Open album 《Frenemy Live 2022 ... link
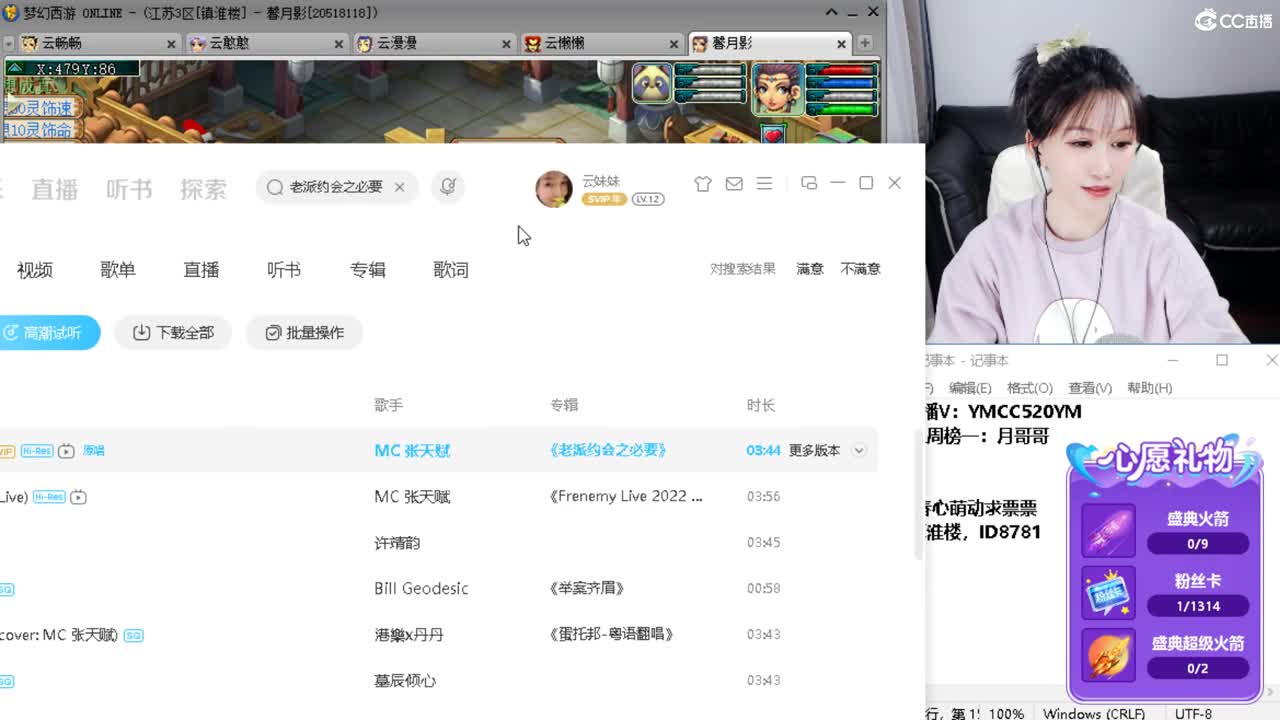1280x720 pixels. pos(626,497)
